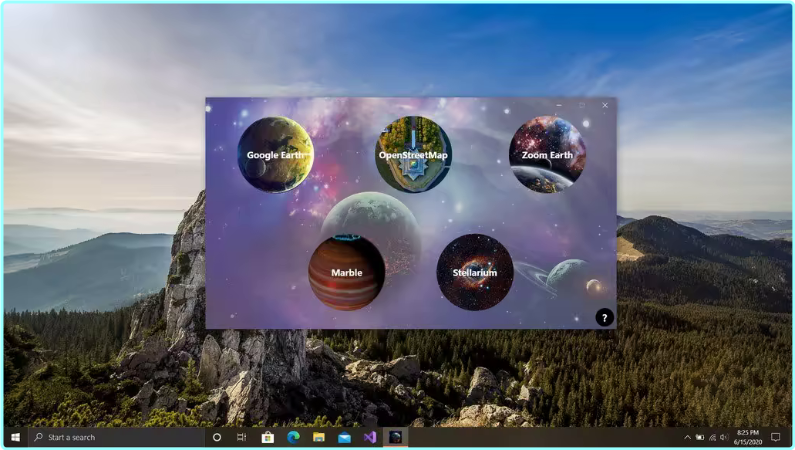Open Stellarium from the launcher
The image size is (795, 450).
coord(475,272)
